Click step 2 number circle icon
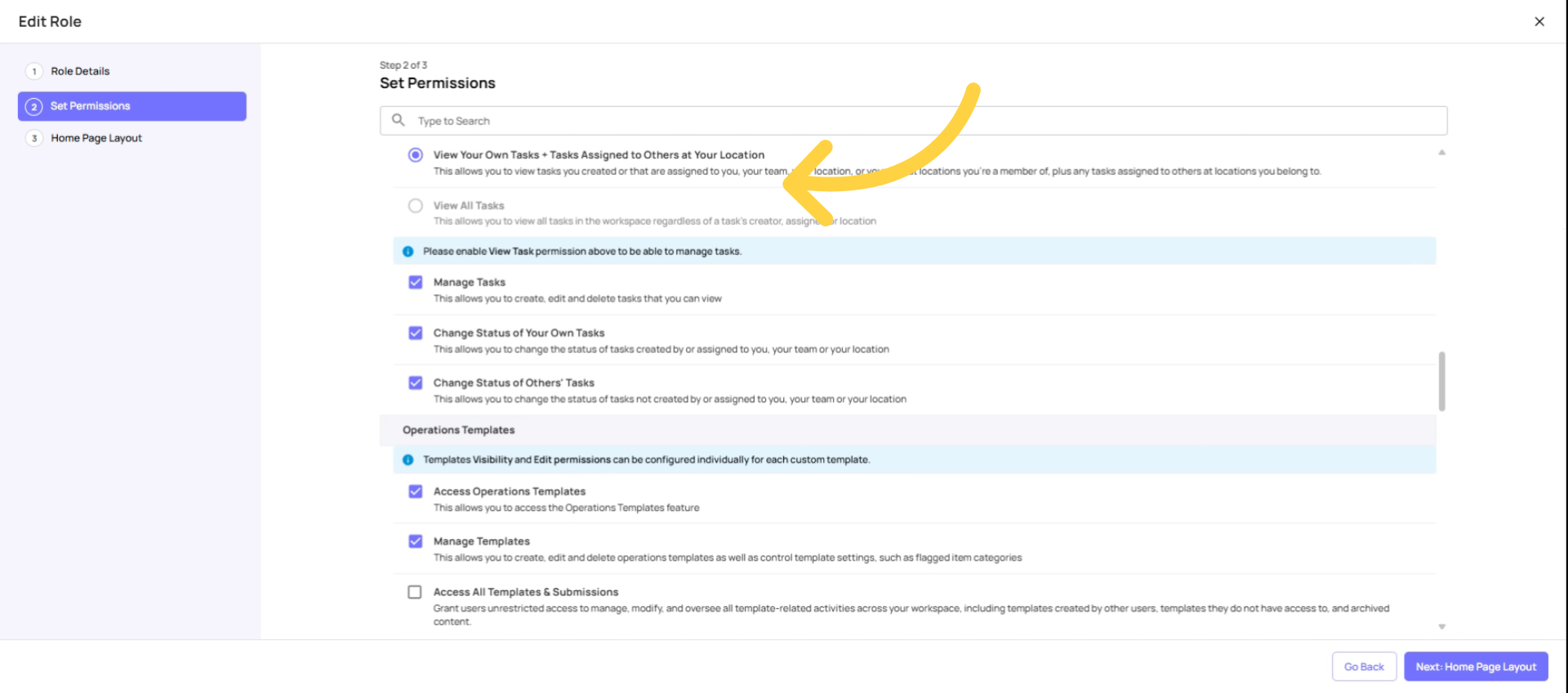The height and width of the screenshot is (693, 1568). coord(34,106)
